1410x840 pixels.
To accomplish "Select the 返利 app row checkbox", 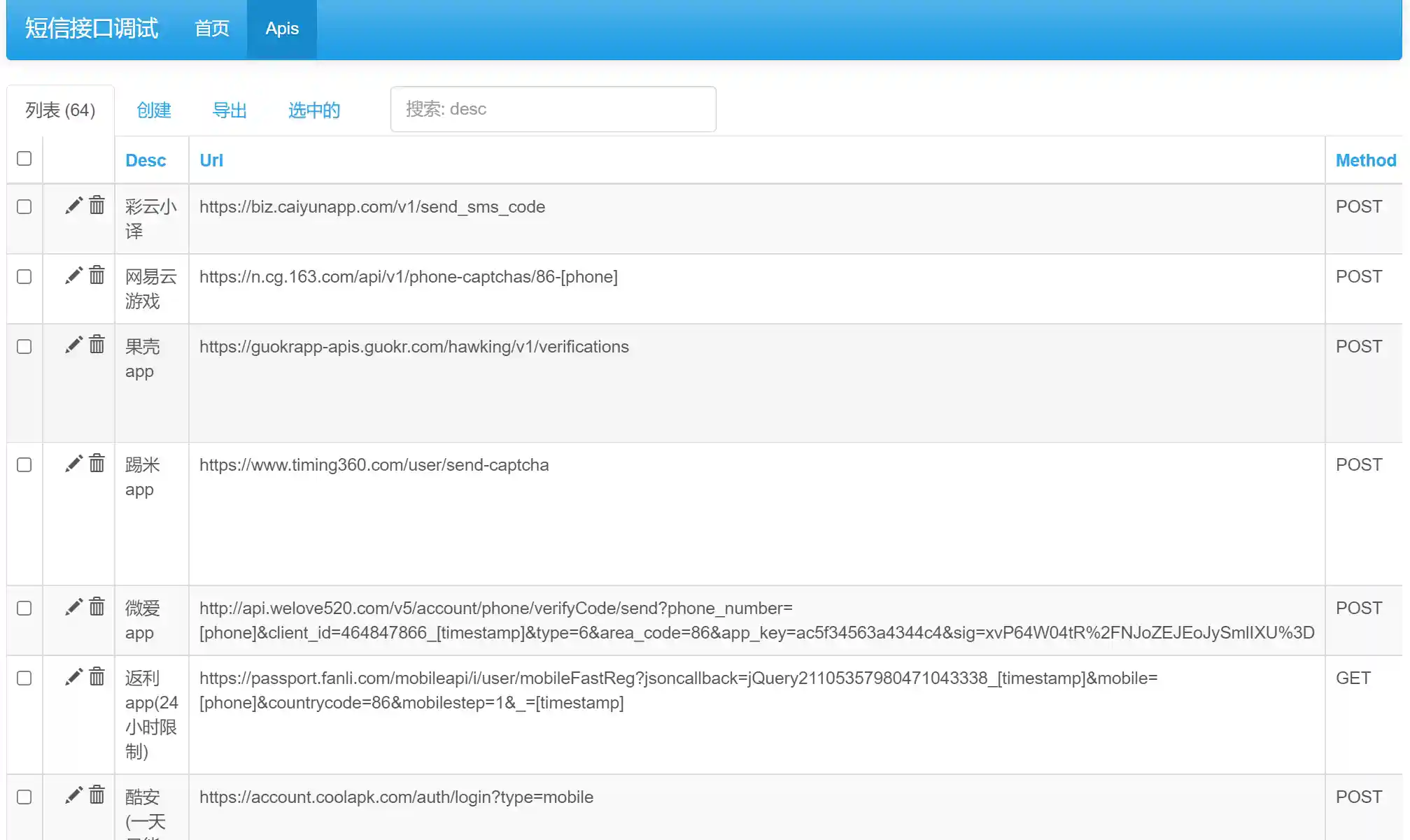I will 24,678.
